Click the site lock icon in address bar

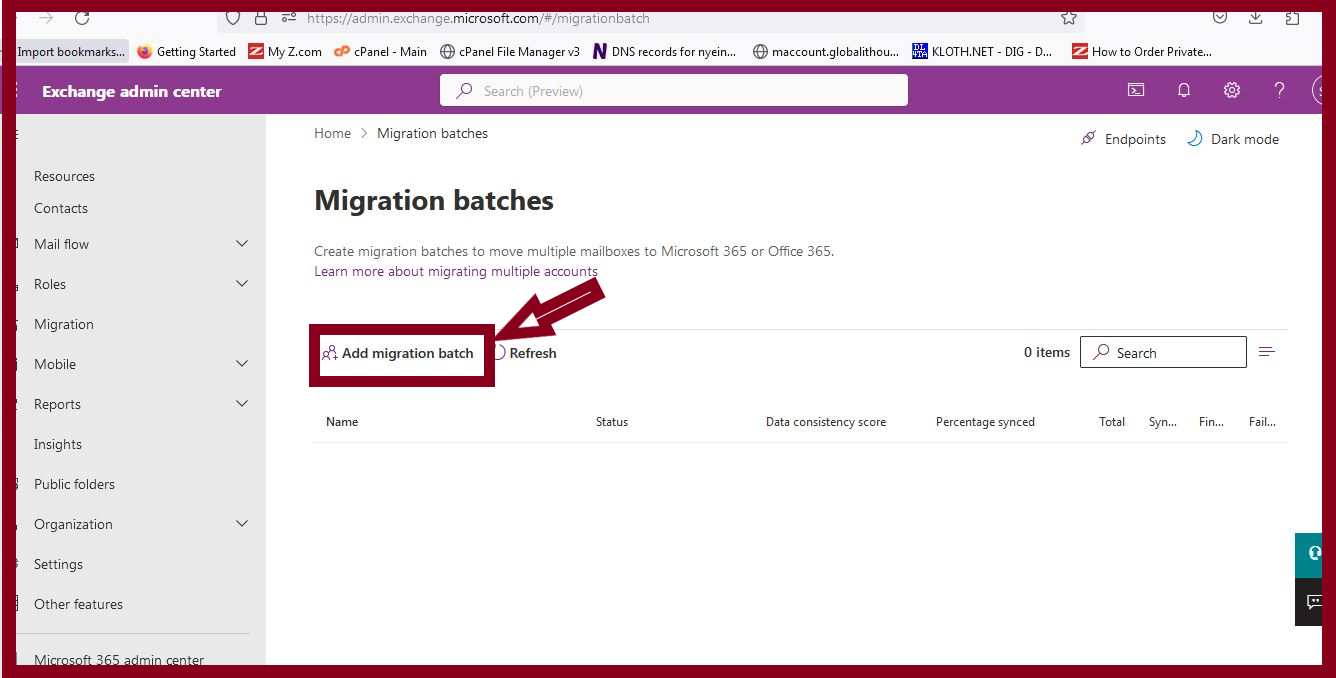(x=261, y=18)
